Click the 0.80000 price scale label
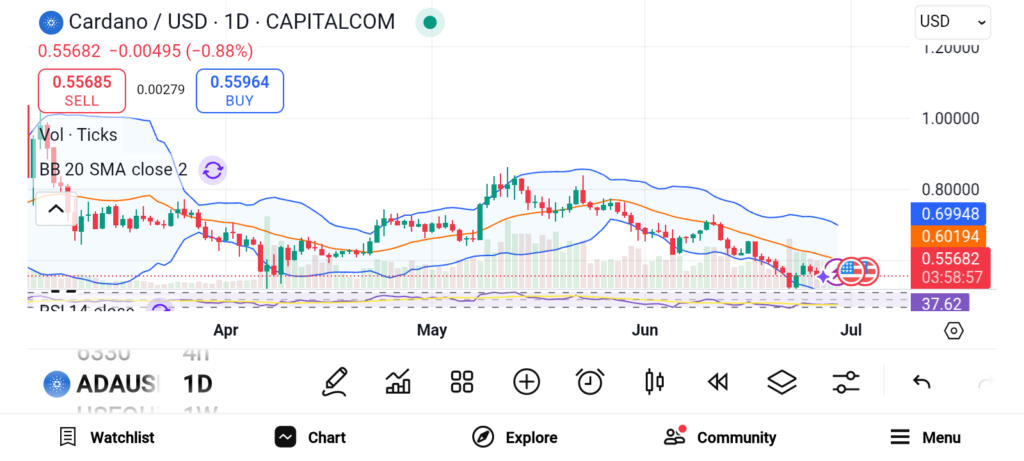This screenshot has width=1024, height=461. click(950, 190)
